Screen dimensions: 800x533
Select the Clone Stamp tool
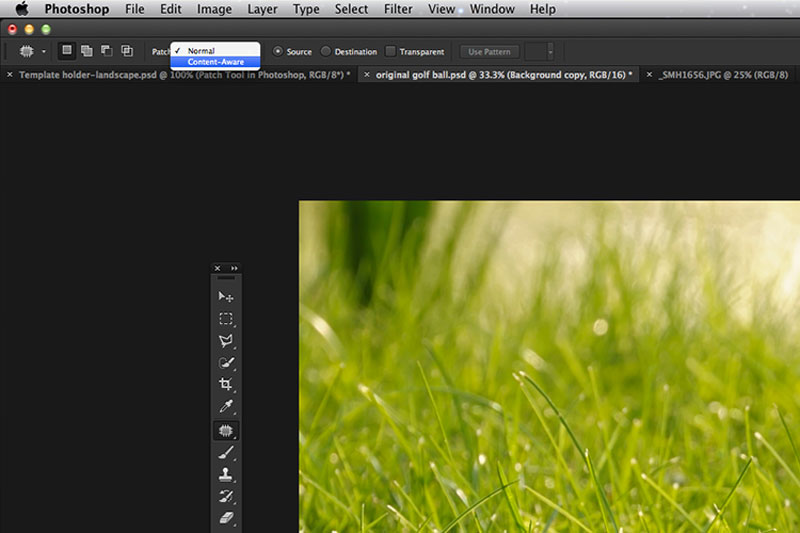226,474
